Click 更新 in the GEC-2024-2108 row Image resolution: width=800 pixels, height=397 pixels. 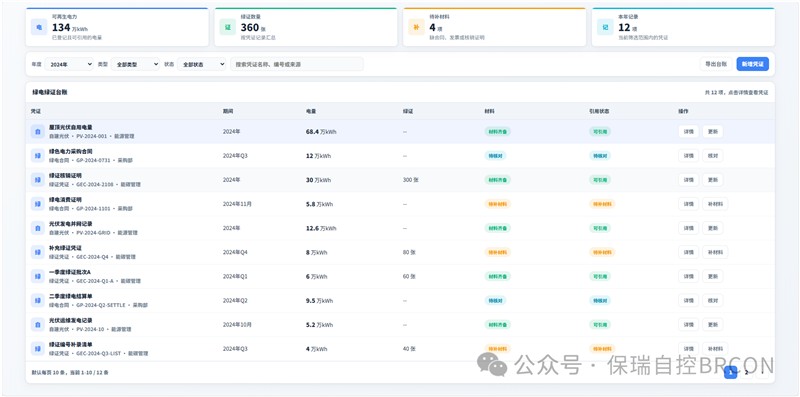[x=713, y=180]
